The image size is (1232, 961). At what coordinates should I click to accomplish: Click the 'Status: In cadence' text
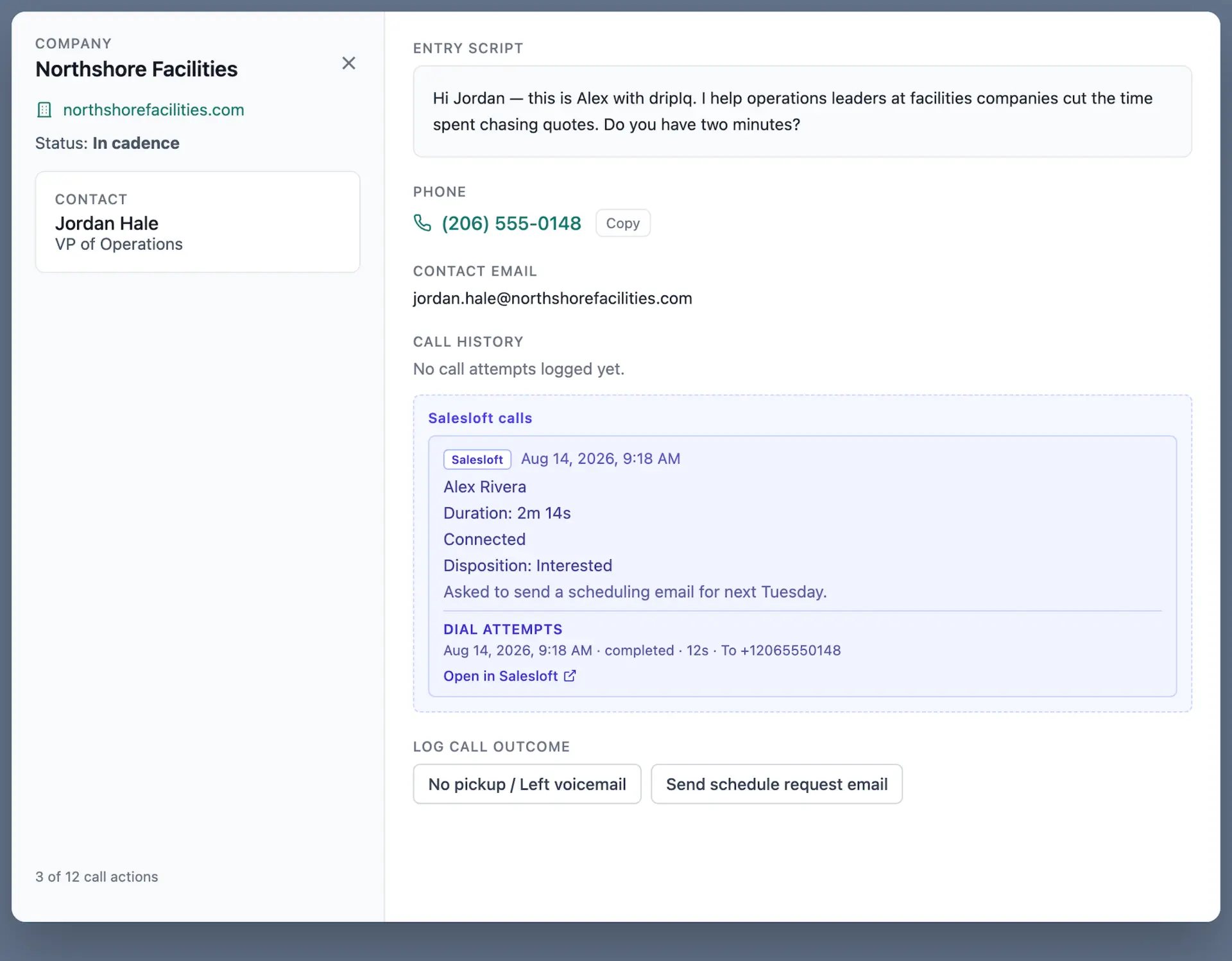click(107, 143)
